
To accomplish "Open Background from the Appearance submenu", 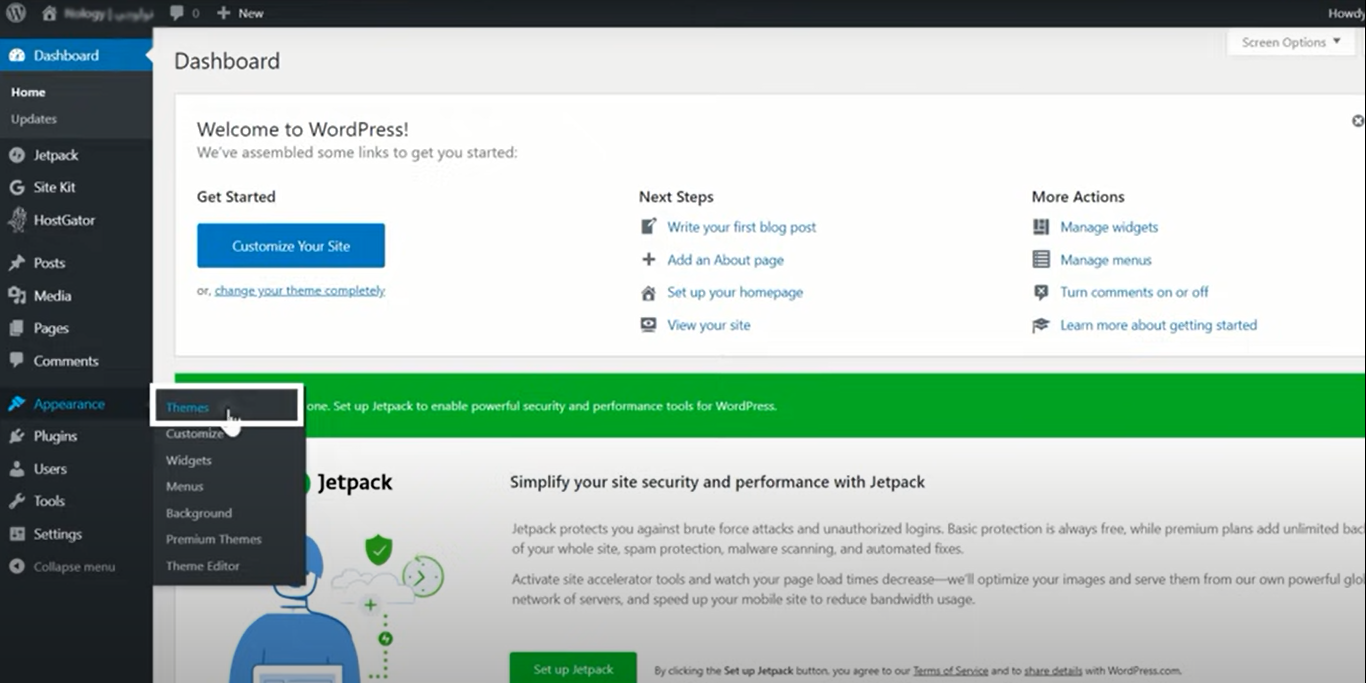I will click(199, 513).
